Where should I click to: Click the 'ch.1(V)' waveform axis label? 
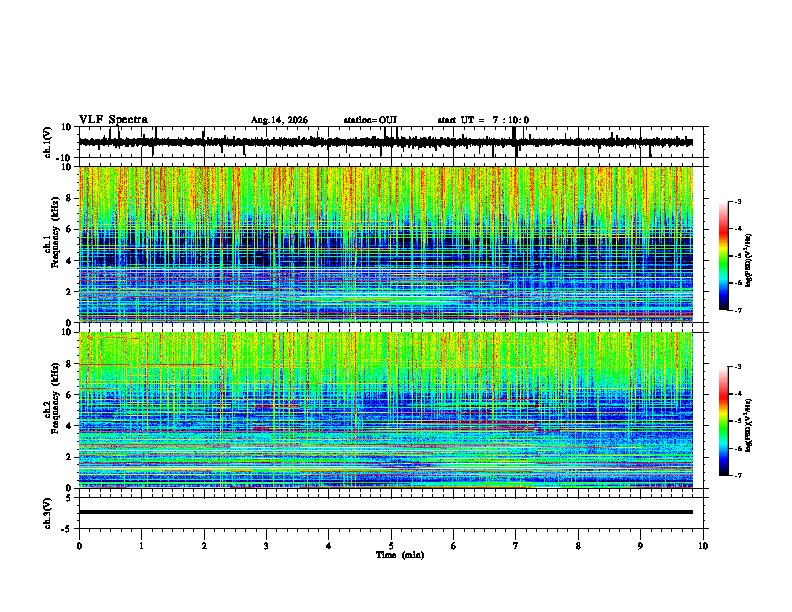tap(48, 142)
